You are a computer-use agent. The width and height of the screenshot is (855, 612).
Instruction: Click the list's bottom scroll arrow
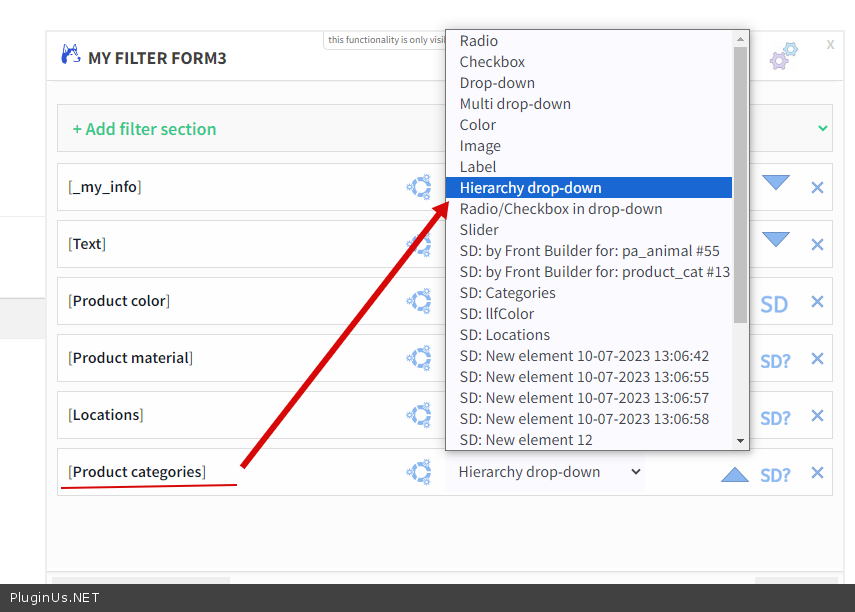741,441
